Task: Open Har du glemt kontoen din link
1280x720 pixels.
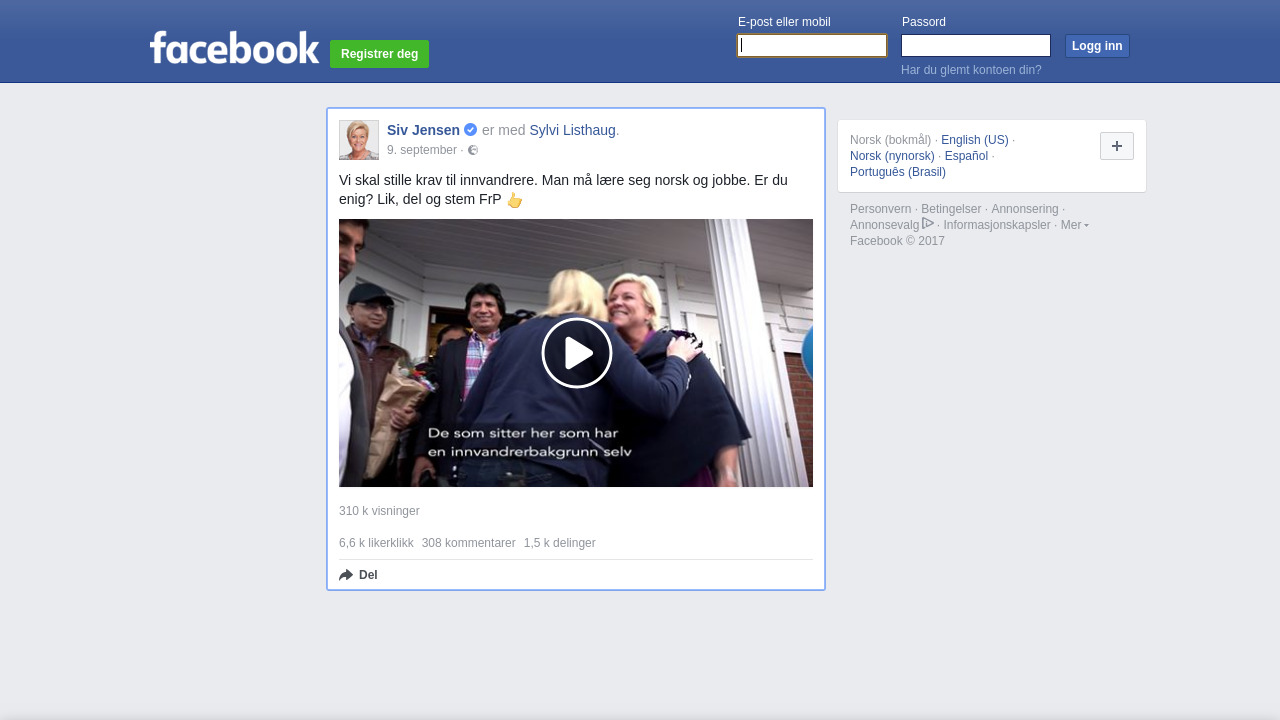Action: pos(971,70)
